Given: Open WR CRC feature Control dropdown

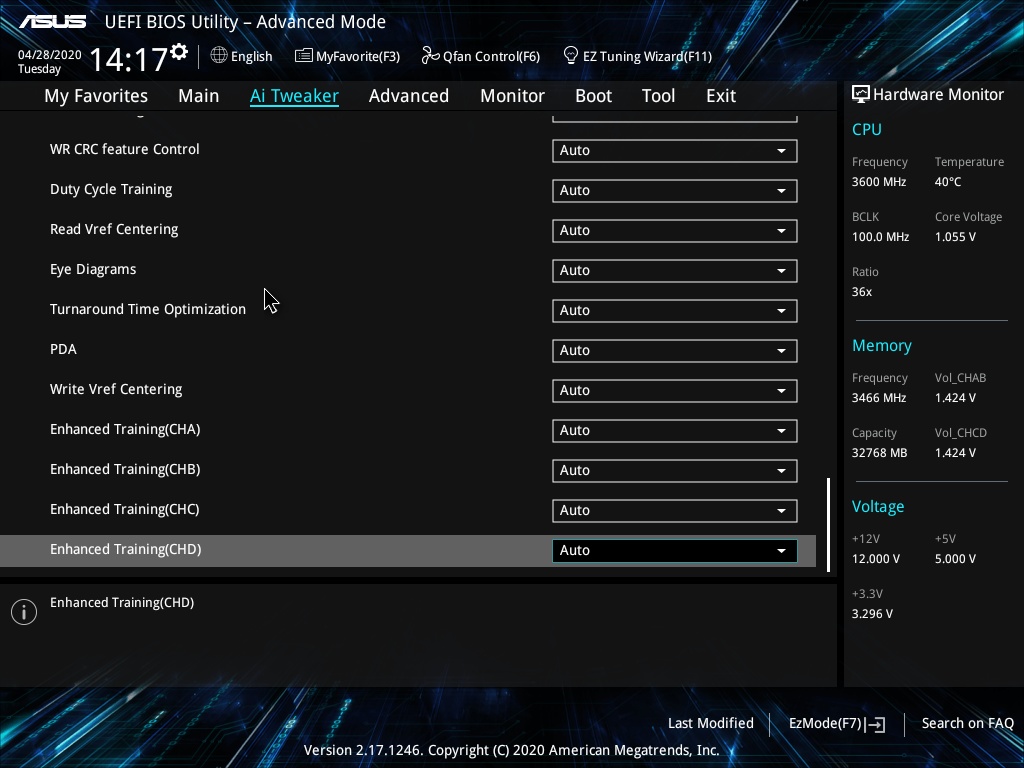Looking at the screenshot, I should (675, 151).
